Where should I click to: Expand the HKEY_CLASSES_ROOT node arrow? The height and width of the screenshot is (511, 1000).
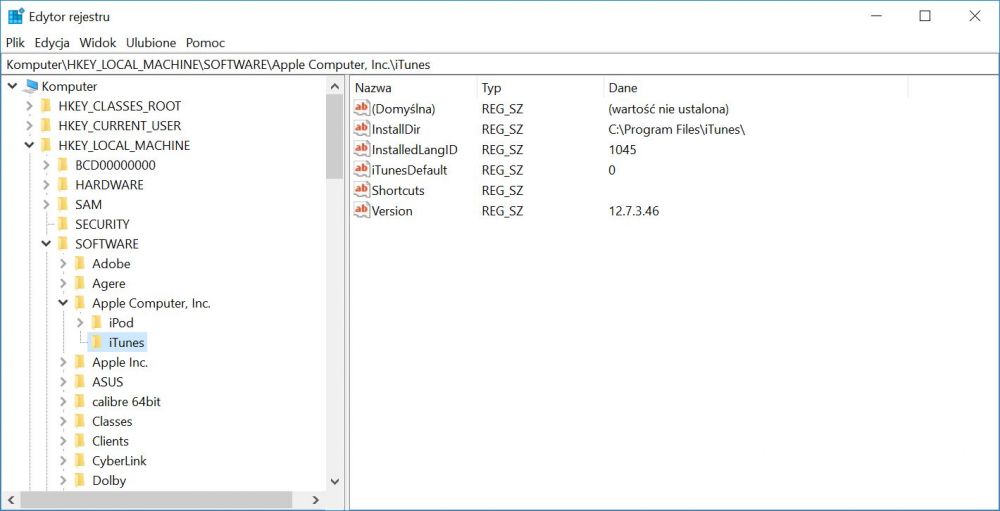29,106
